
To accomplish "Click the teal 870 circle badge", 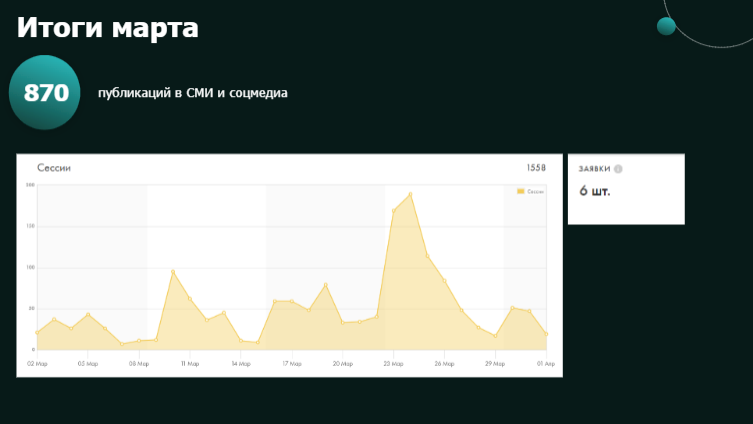I will 44,93.
